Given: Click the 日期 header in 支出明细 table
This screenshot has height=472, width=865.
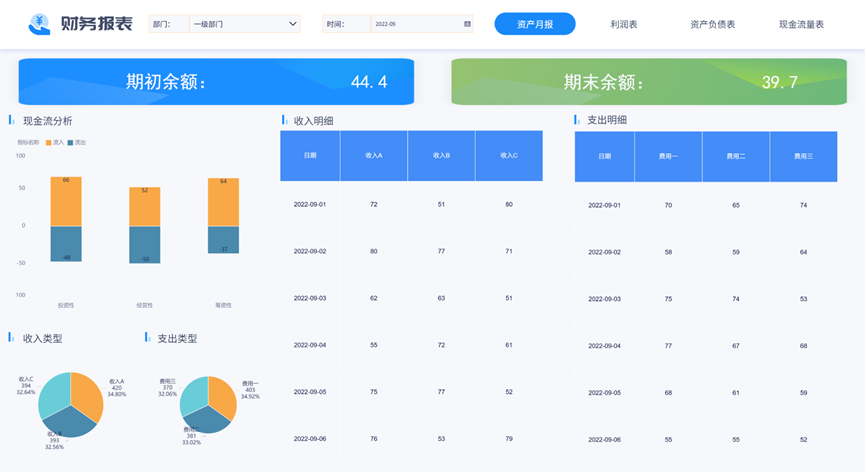Looking at the screenshot, I should click(605, 157).
